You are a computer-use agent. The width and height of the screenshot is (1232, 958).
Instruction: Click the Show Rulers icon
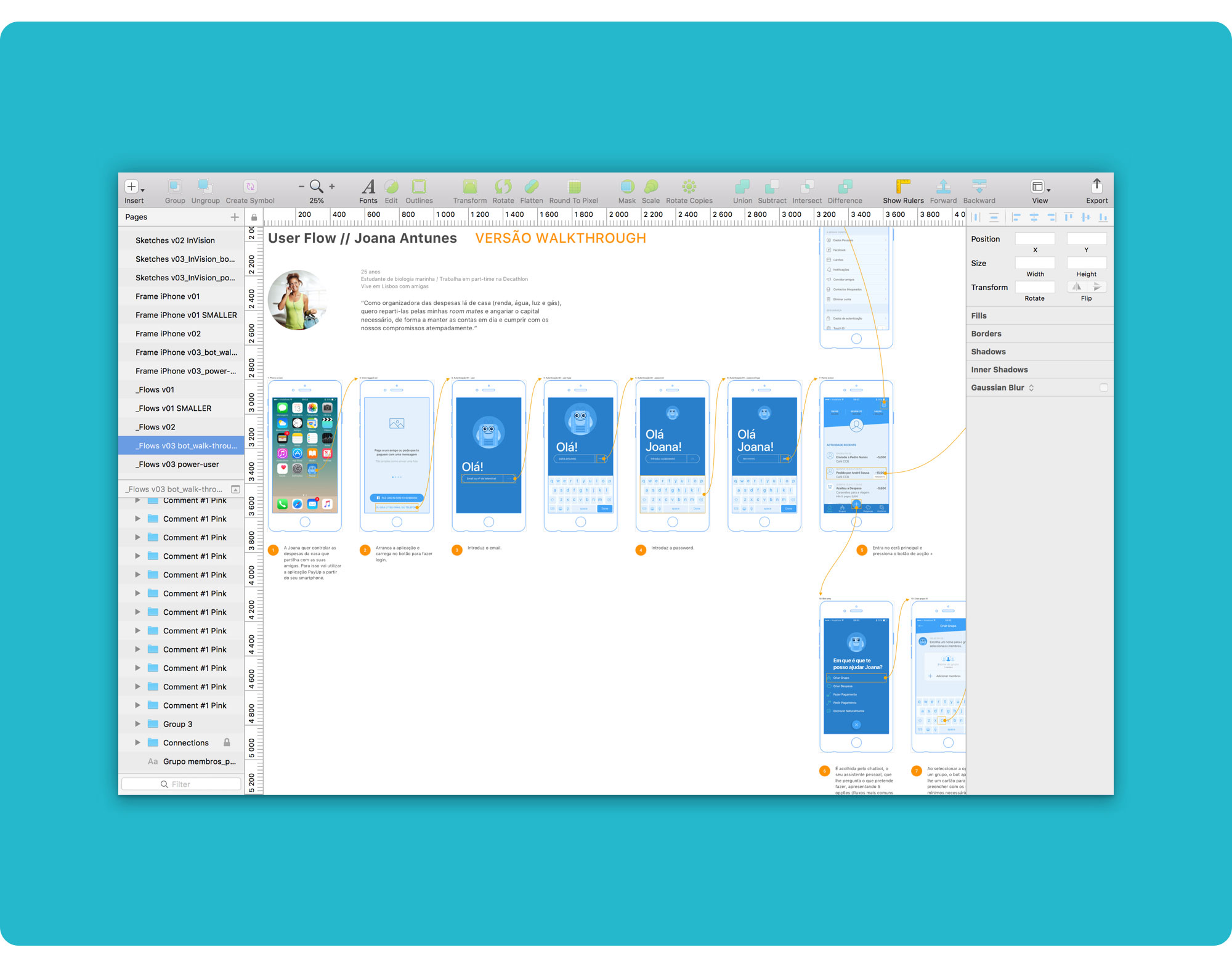tap(902, 187)
